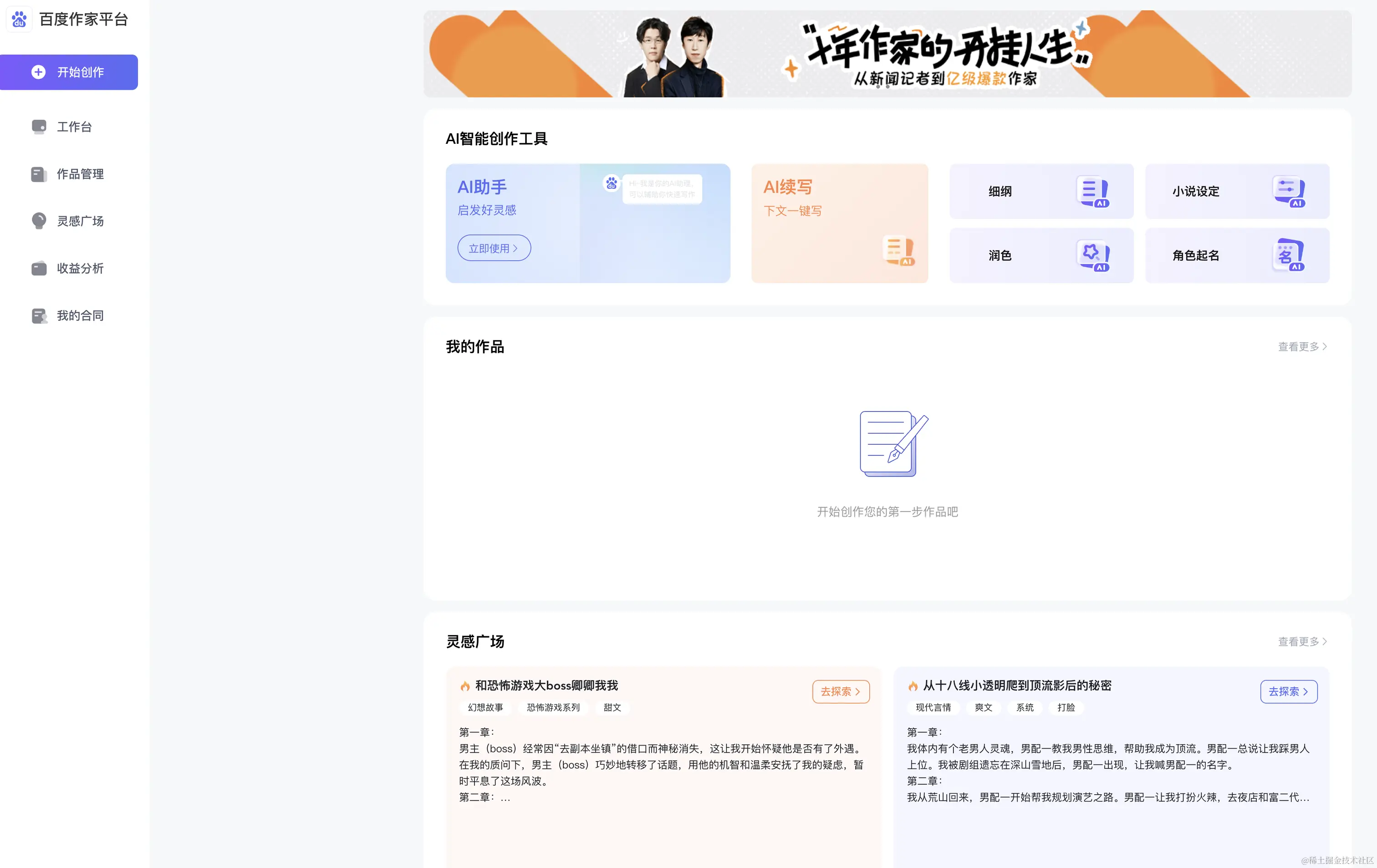Select 我的合同 from the sidebar
This screenshot has width=1377, height=868.
coord(80,315)
